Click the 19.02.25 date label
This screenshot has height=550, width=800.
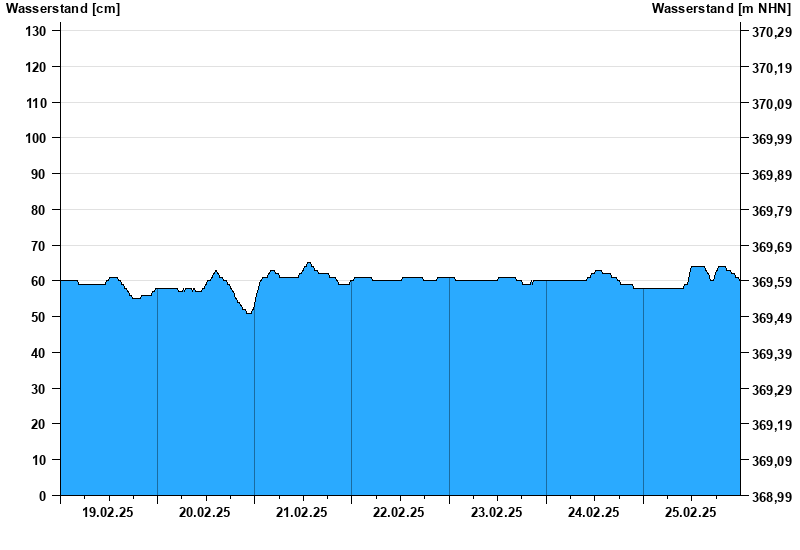pyautogui.click(x=108, y=512)
